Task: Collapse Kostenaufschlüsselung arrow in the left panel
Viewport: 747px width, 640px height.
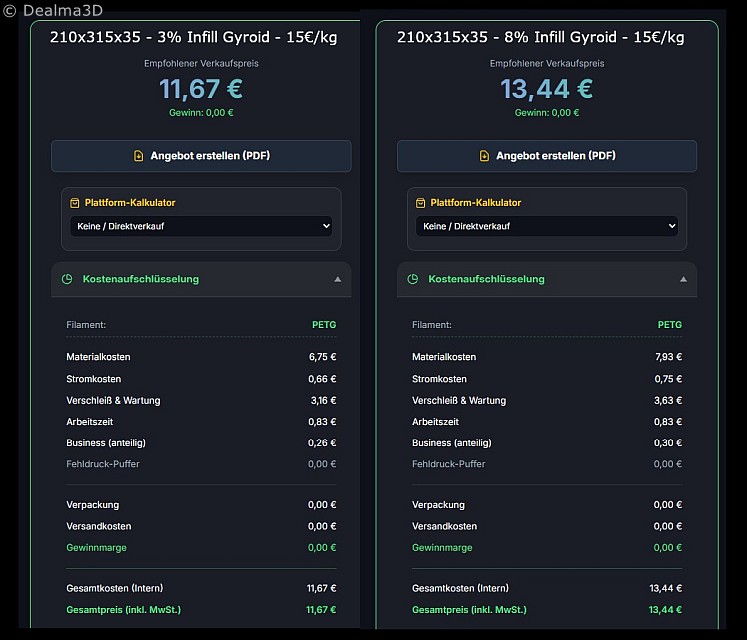Action: click(x=337, y=279)
